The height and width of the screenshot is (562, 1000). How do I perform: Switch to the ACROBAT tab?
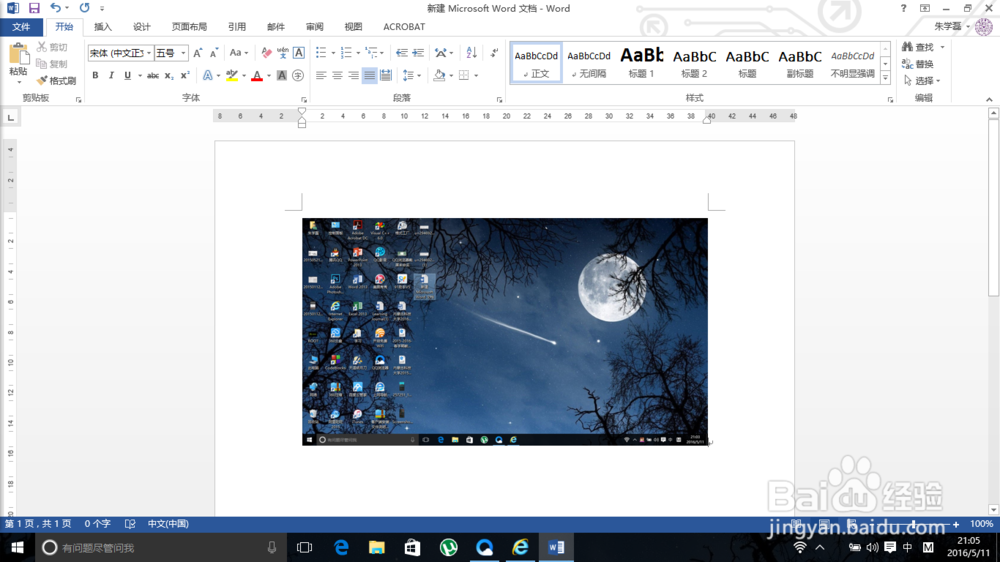point(404,27)
